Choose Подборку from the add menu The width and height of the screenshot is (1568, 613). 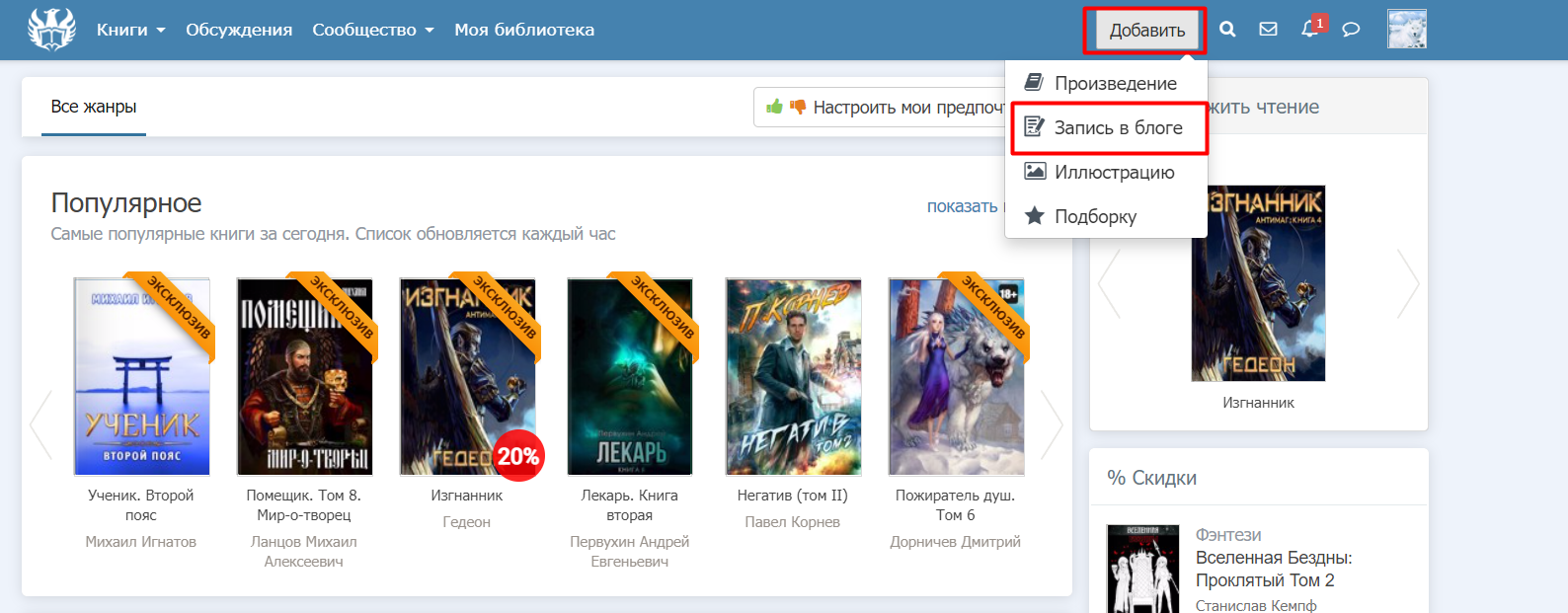pos(1095,217)
